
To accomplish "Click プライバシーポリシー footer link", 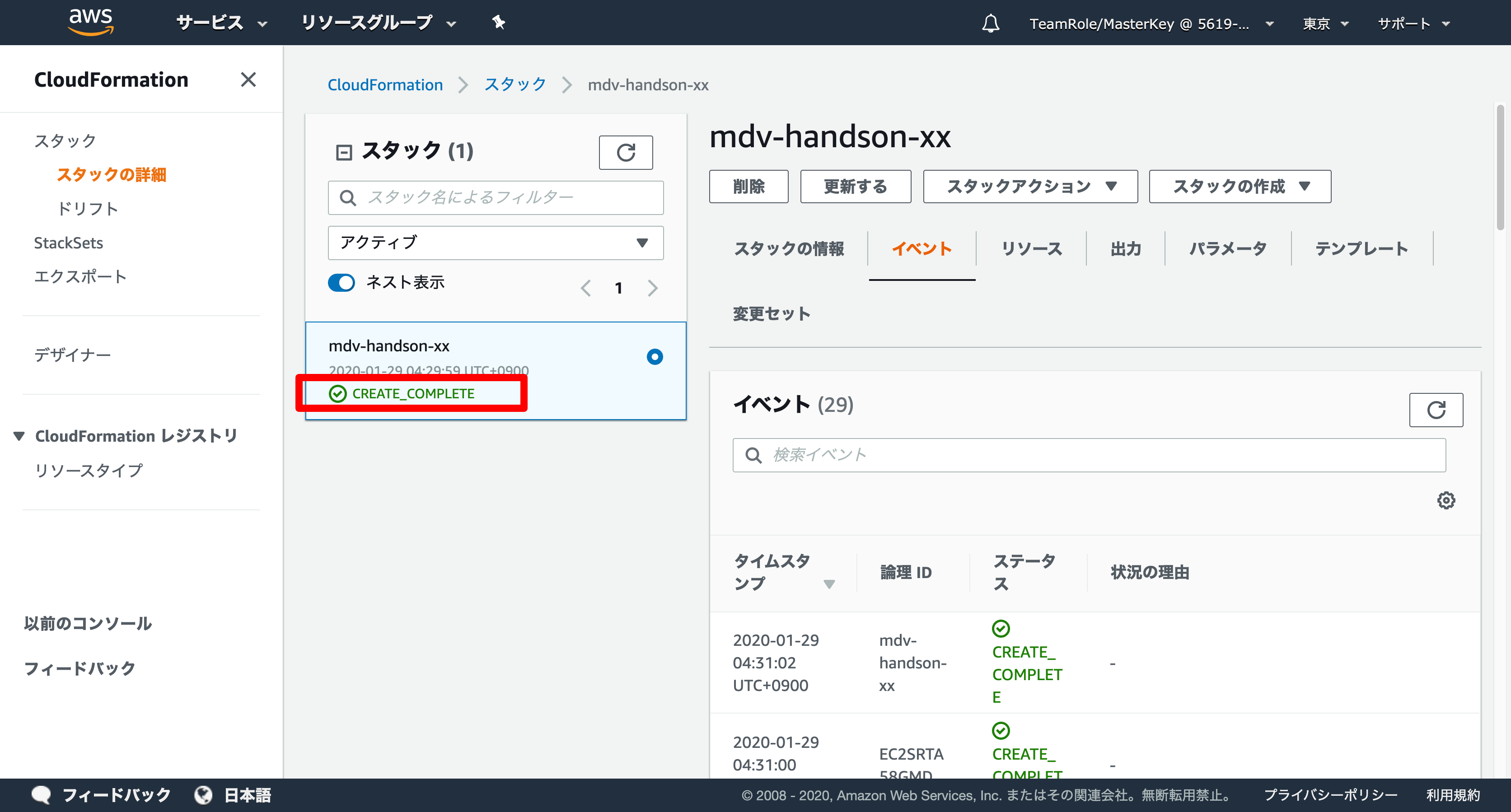I will pos(1330,795).
